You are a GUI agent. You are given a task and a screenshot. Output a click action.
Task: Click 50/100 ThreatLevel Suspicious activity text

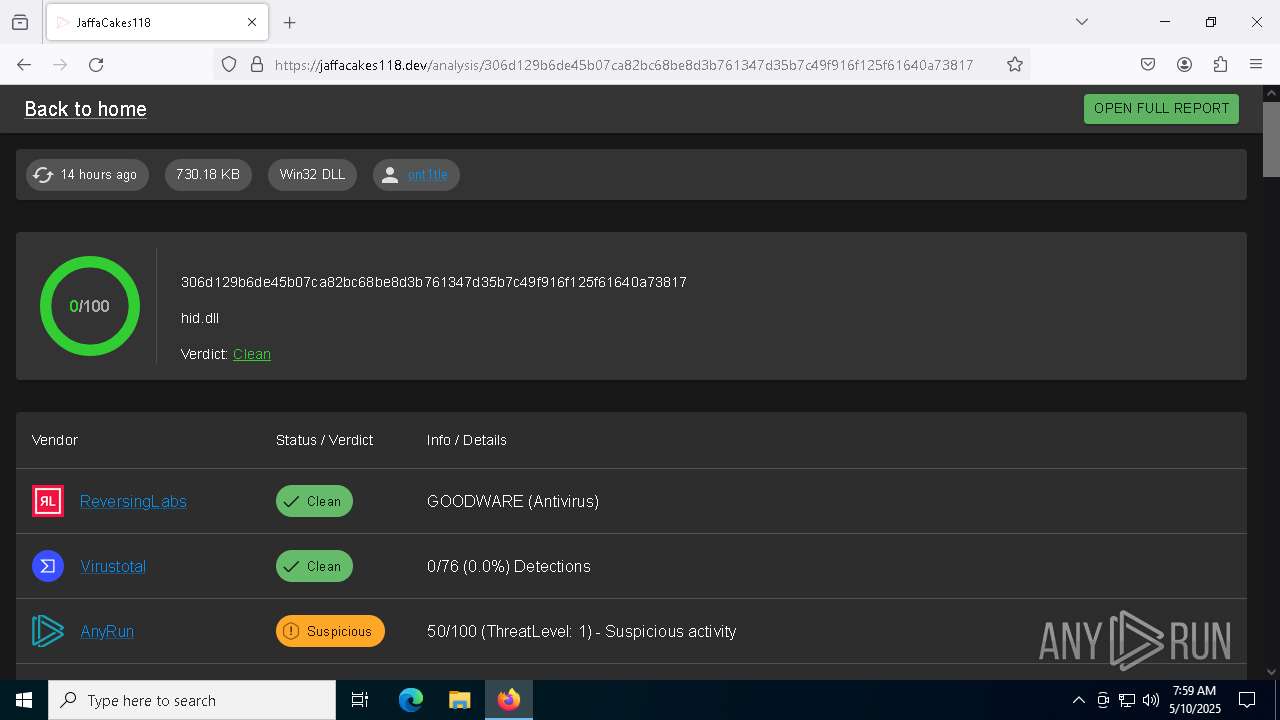(582, 631)
